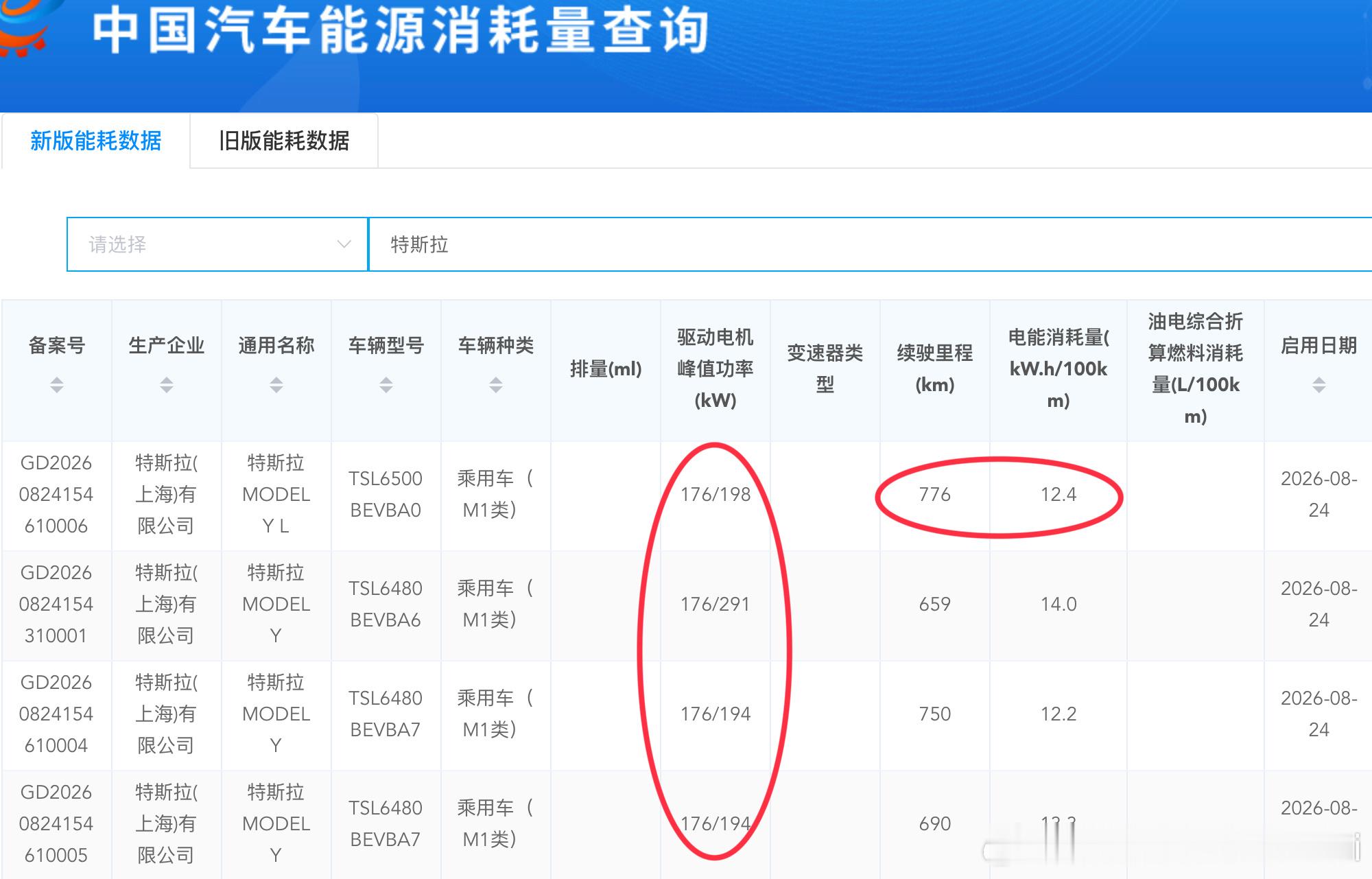Click filing number ending in 610005

pos(56,824)
